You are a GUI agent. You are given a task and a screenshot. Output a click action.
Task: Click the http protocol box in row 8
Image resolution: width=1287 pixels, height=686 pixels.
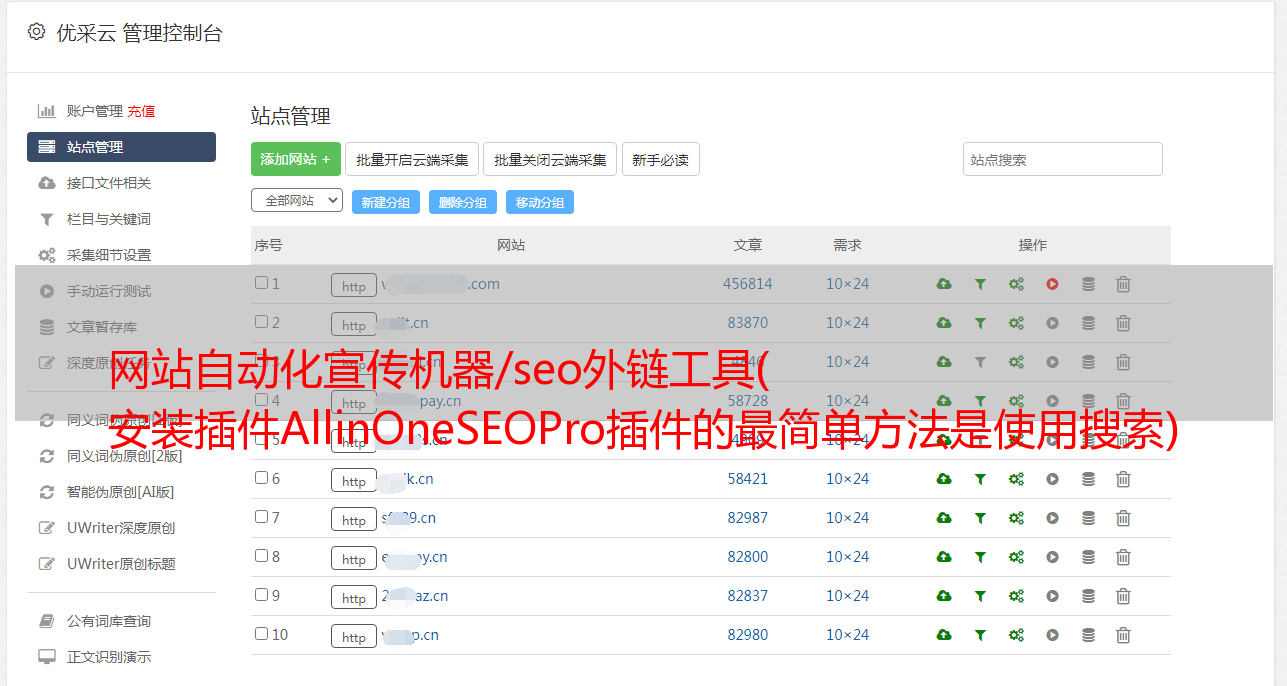354,559
